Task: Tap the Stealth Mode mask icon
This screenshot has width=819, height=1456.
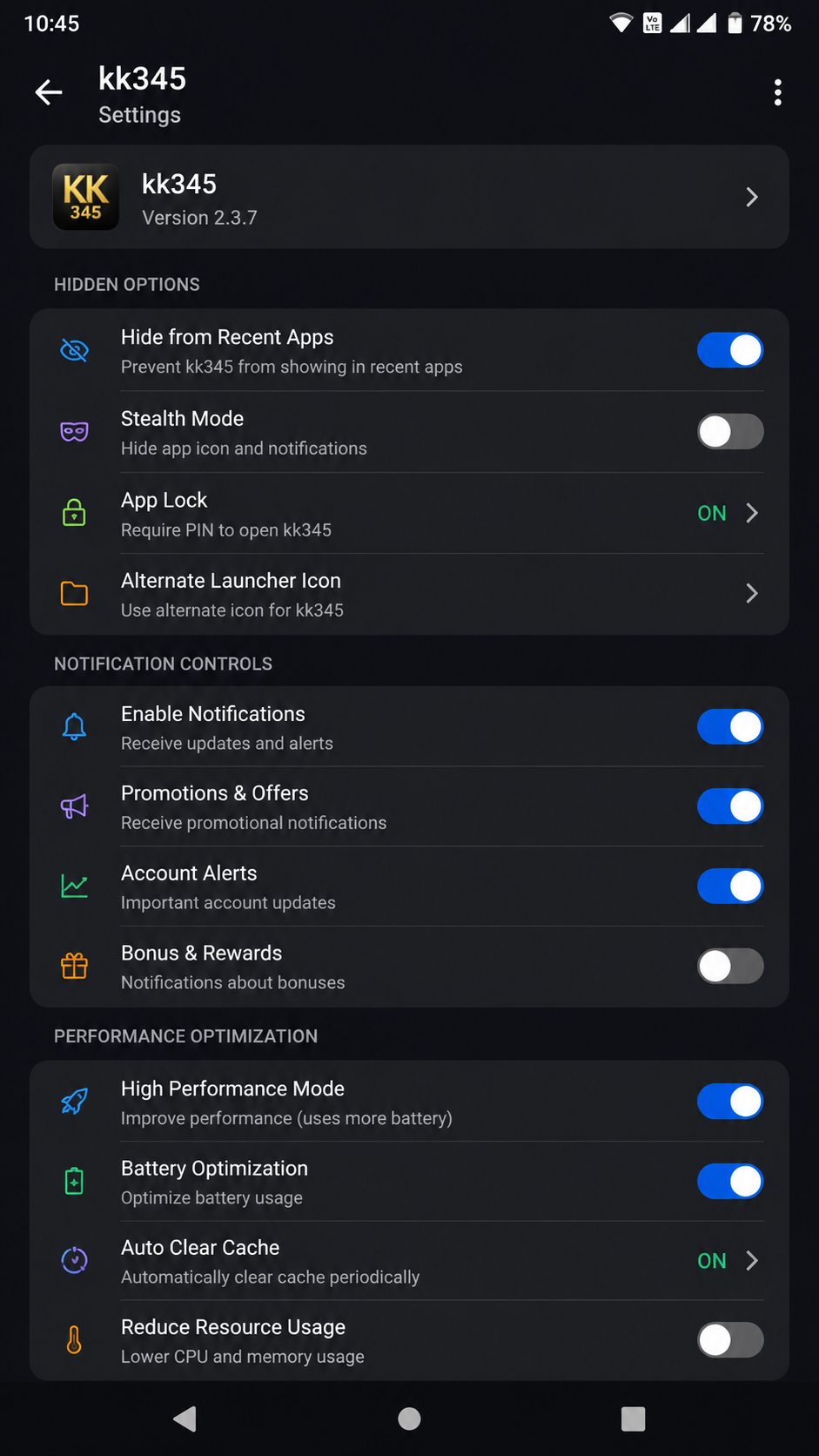Action: (x=74, y=432)
